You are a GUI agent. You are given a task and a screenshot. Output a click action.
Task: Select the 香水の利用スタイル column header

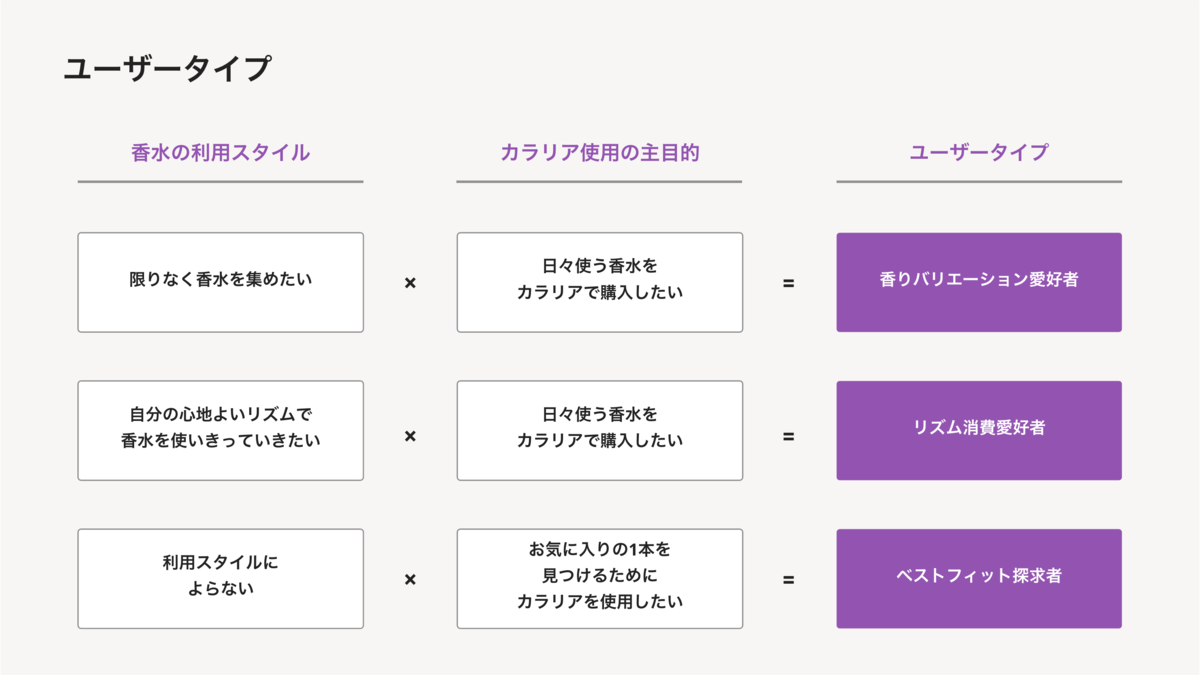(x=220, y=153)
